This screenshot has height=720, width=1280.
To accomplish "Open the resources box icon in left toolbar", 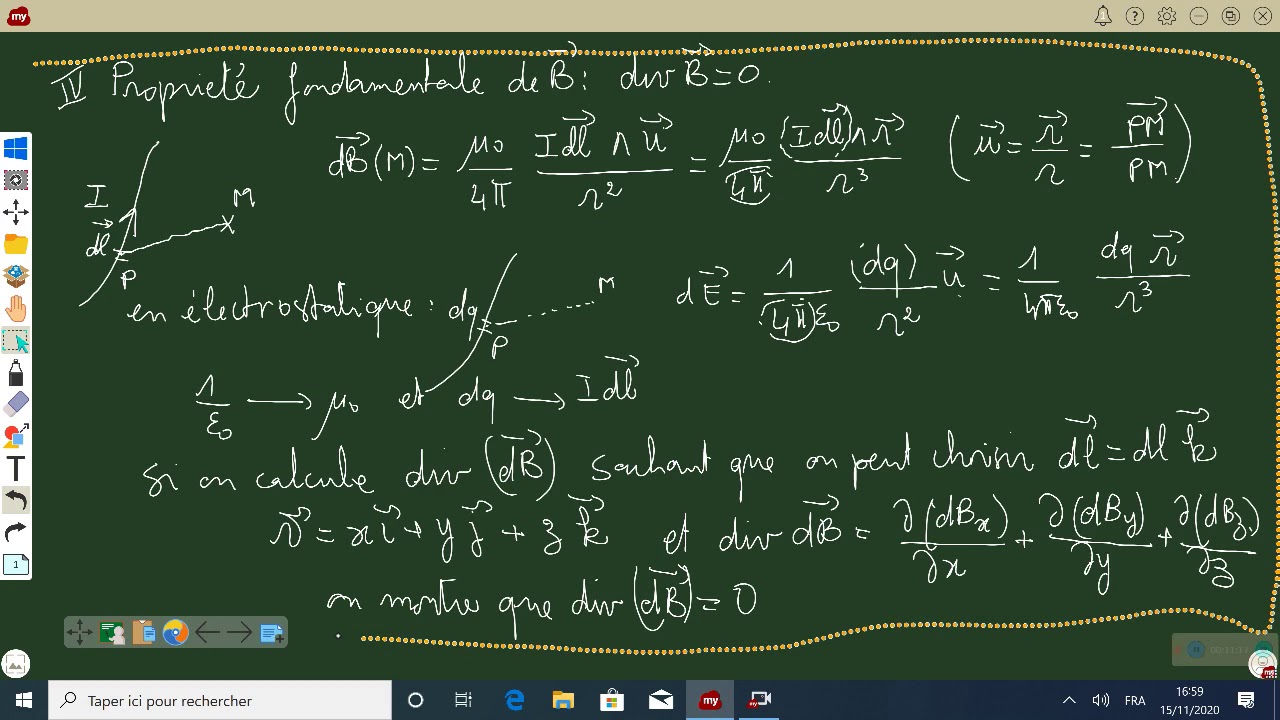I will pos(16,276).
